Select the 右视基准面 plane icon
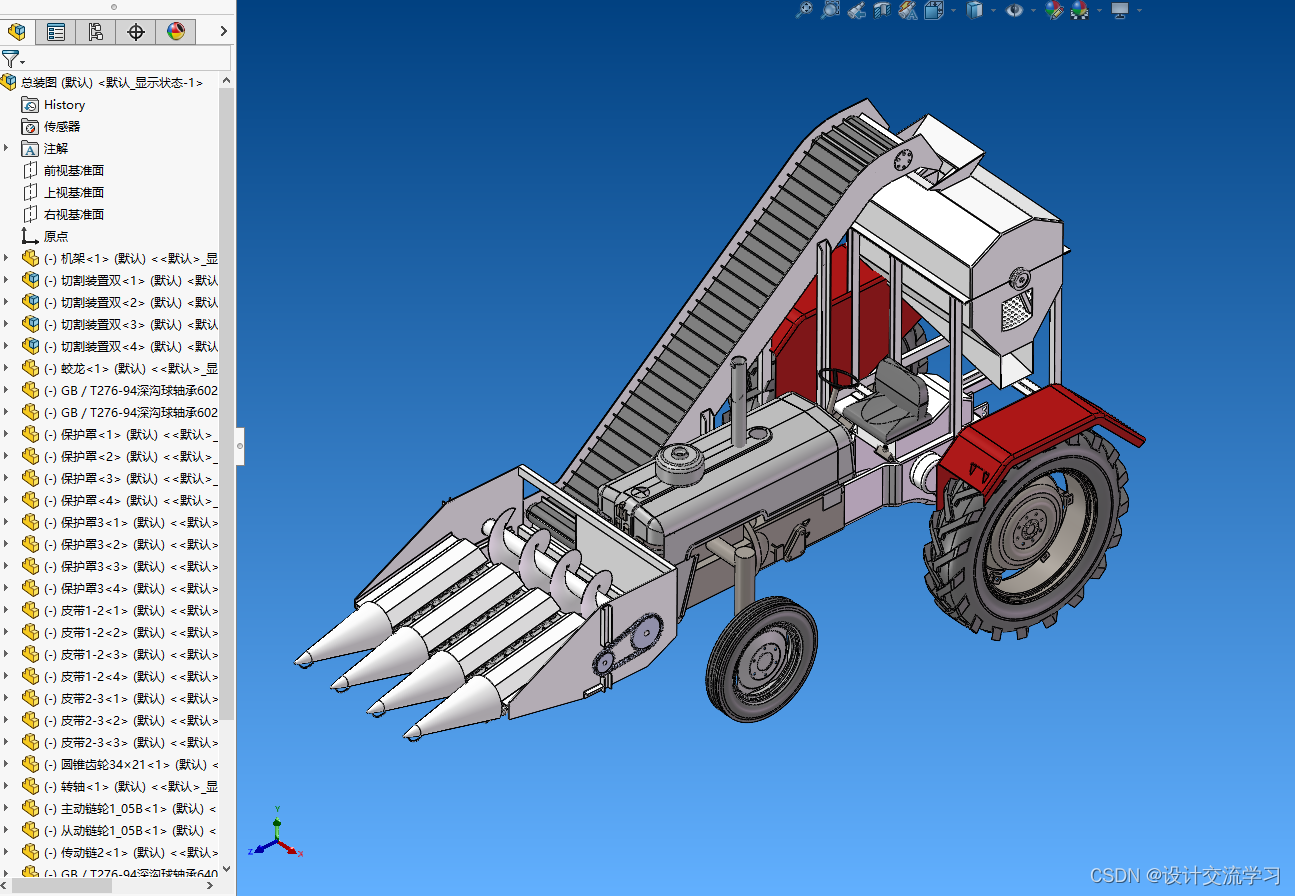Image resolution: width=1295 pixels, height=896 pixels. (x=30, y=214)
